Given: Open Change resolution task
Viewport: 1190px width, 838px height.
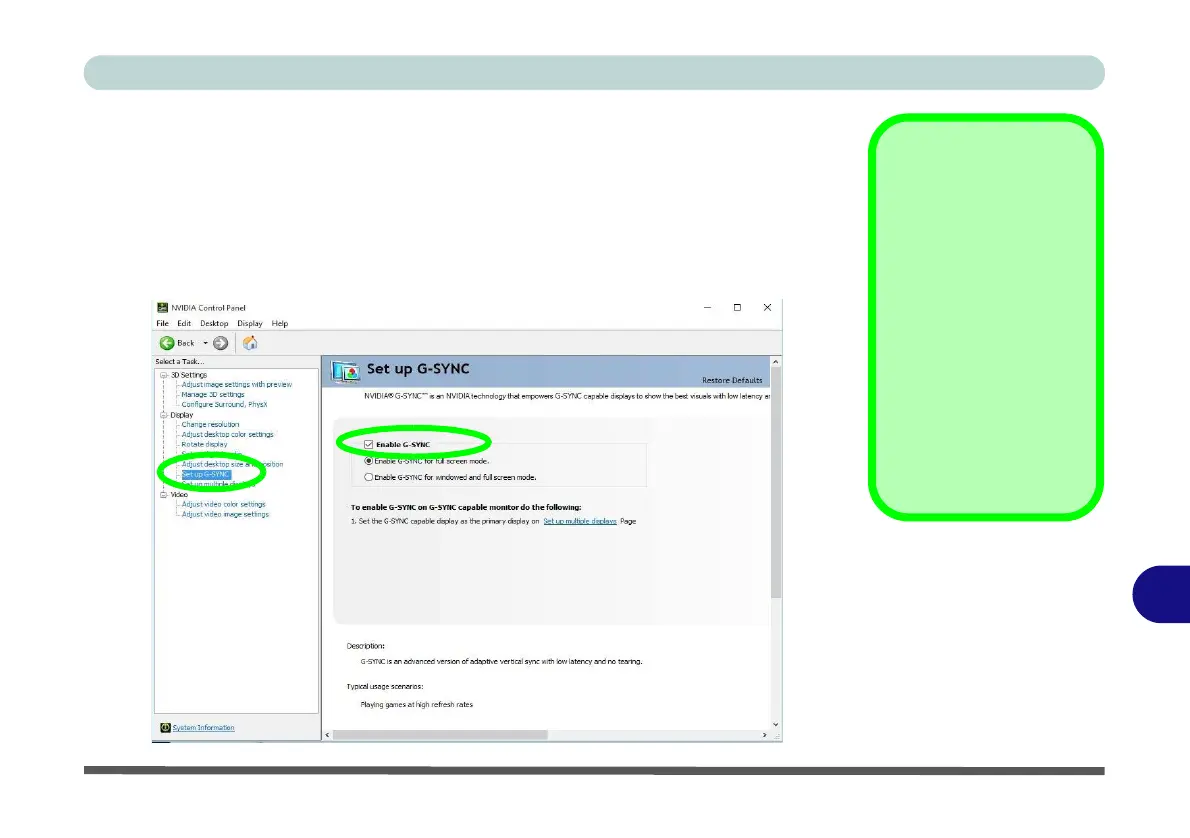Looking at the screenshot, I should [210, 425].
